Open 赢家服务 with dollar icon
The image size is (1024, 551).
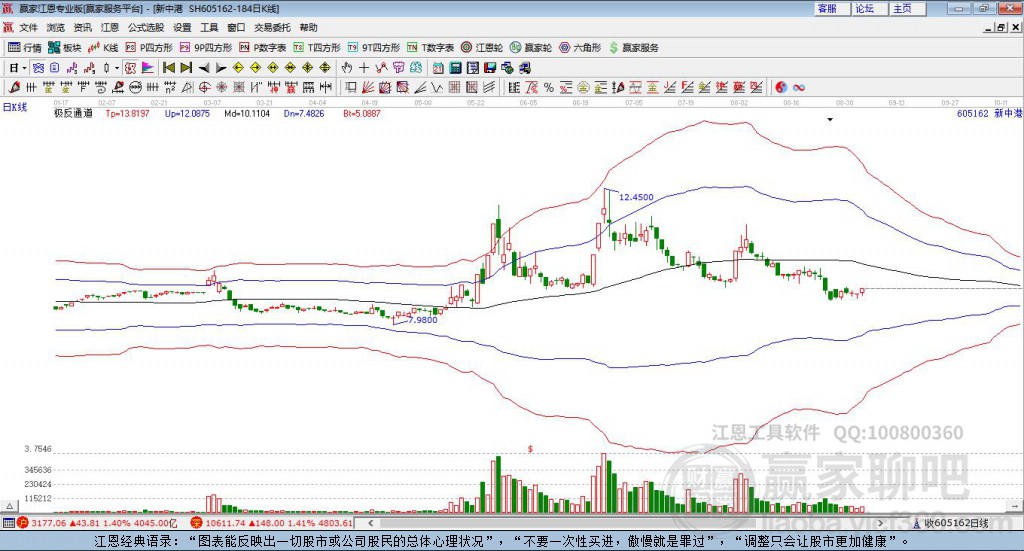pyautogui.click(x=633, y=48)
